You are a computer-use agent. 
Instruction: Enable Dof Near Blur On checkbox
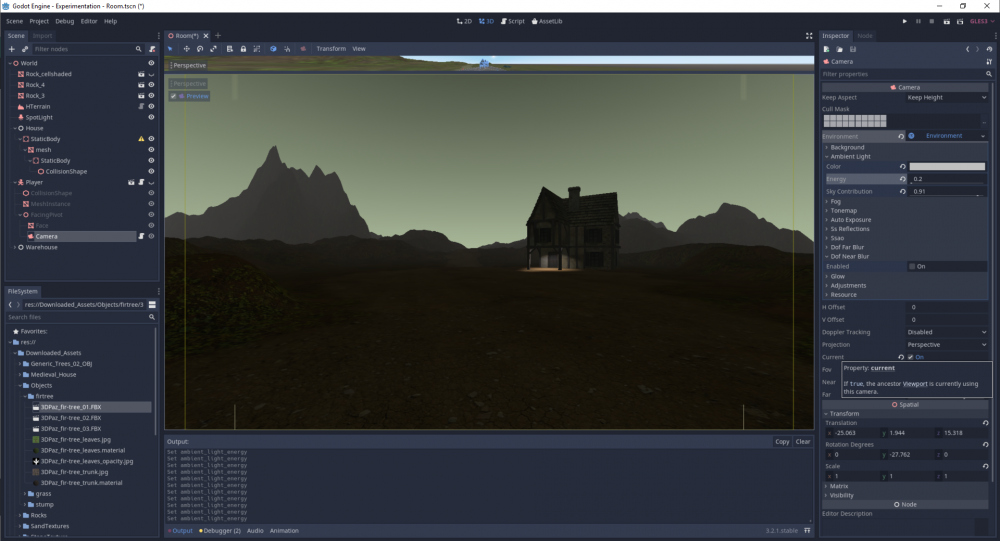coord(912,267)
